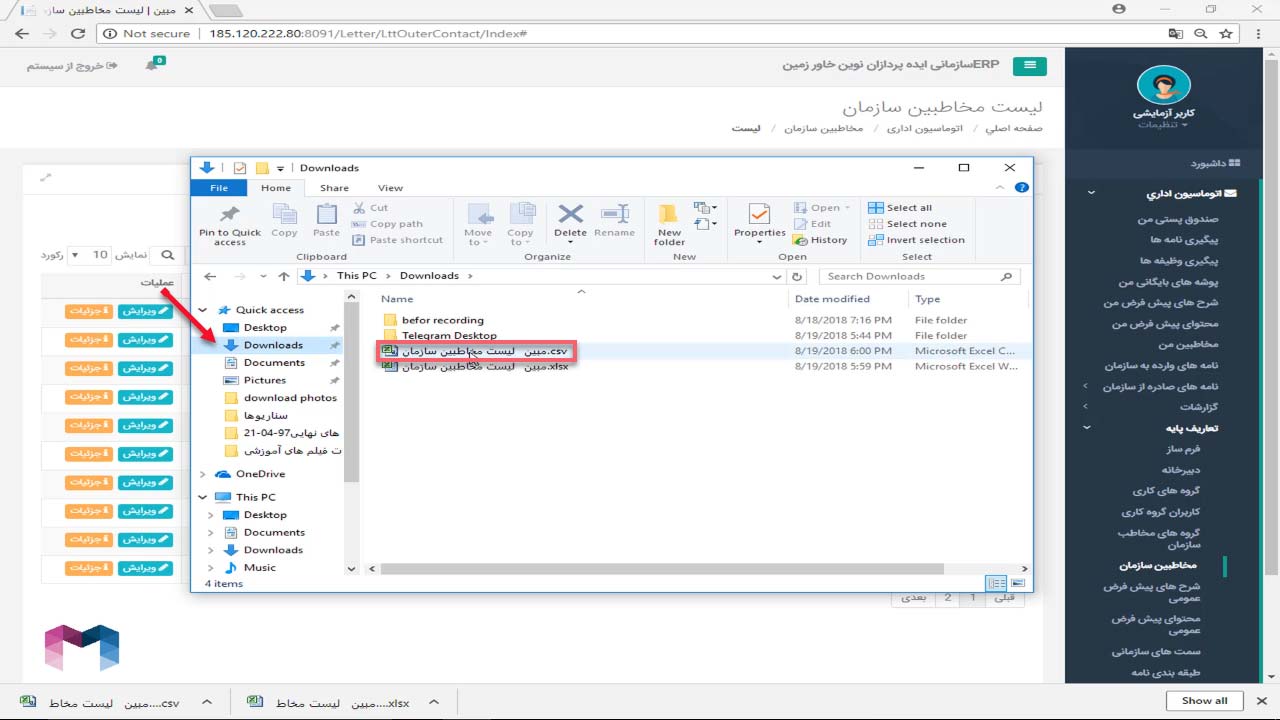Bookmark this page with the star icon
1280x720 pixels.
[x=1227, y=33]
